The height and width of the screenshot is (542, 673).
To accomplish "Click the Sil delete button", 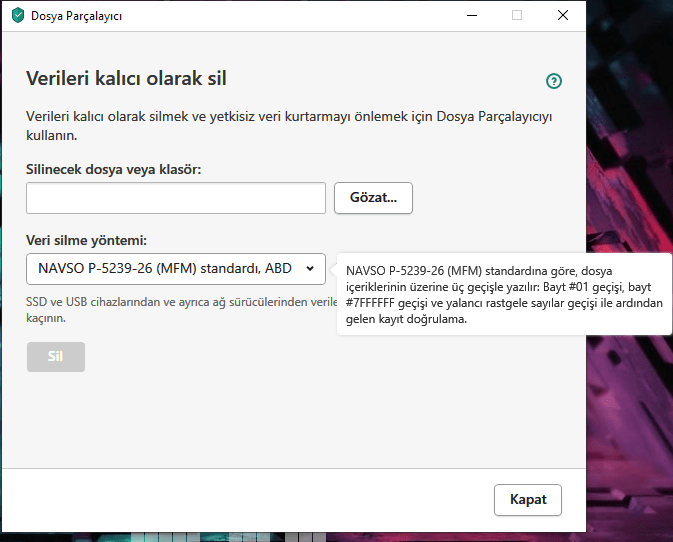I will point(56,357).
